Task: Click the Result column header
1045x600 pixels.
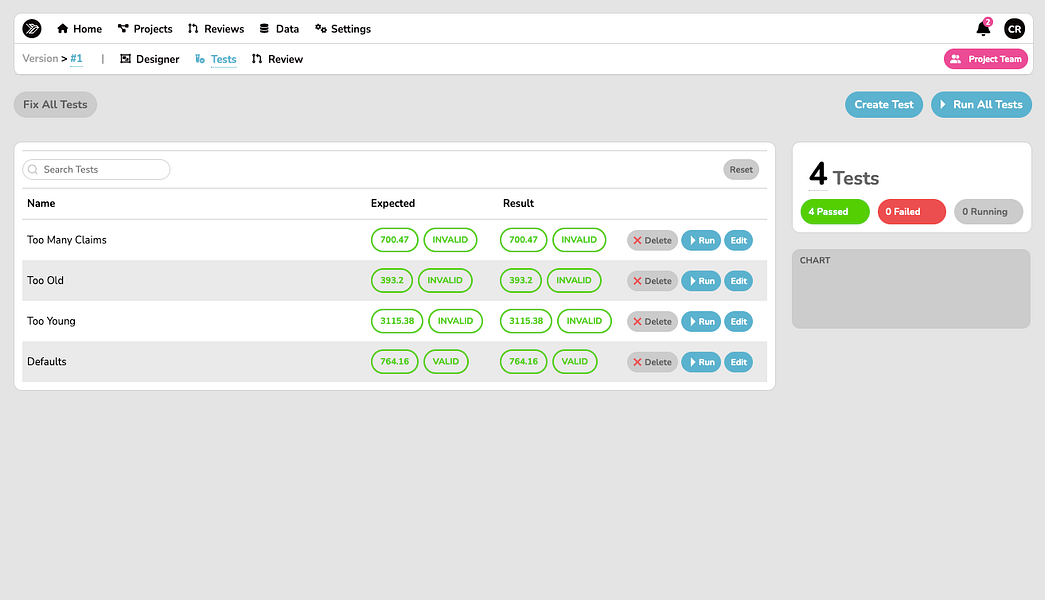Action: pos(519,203)
